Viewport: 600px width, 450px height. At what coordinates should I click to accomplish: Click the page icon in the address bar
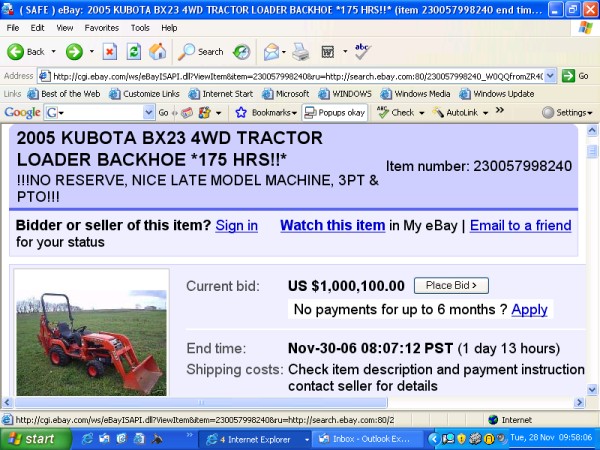coord(45,76)
